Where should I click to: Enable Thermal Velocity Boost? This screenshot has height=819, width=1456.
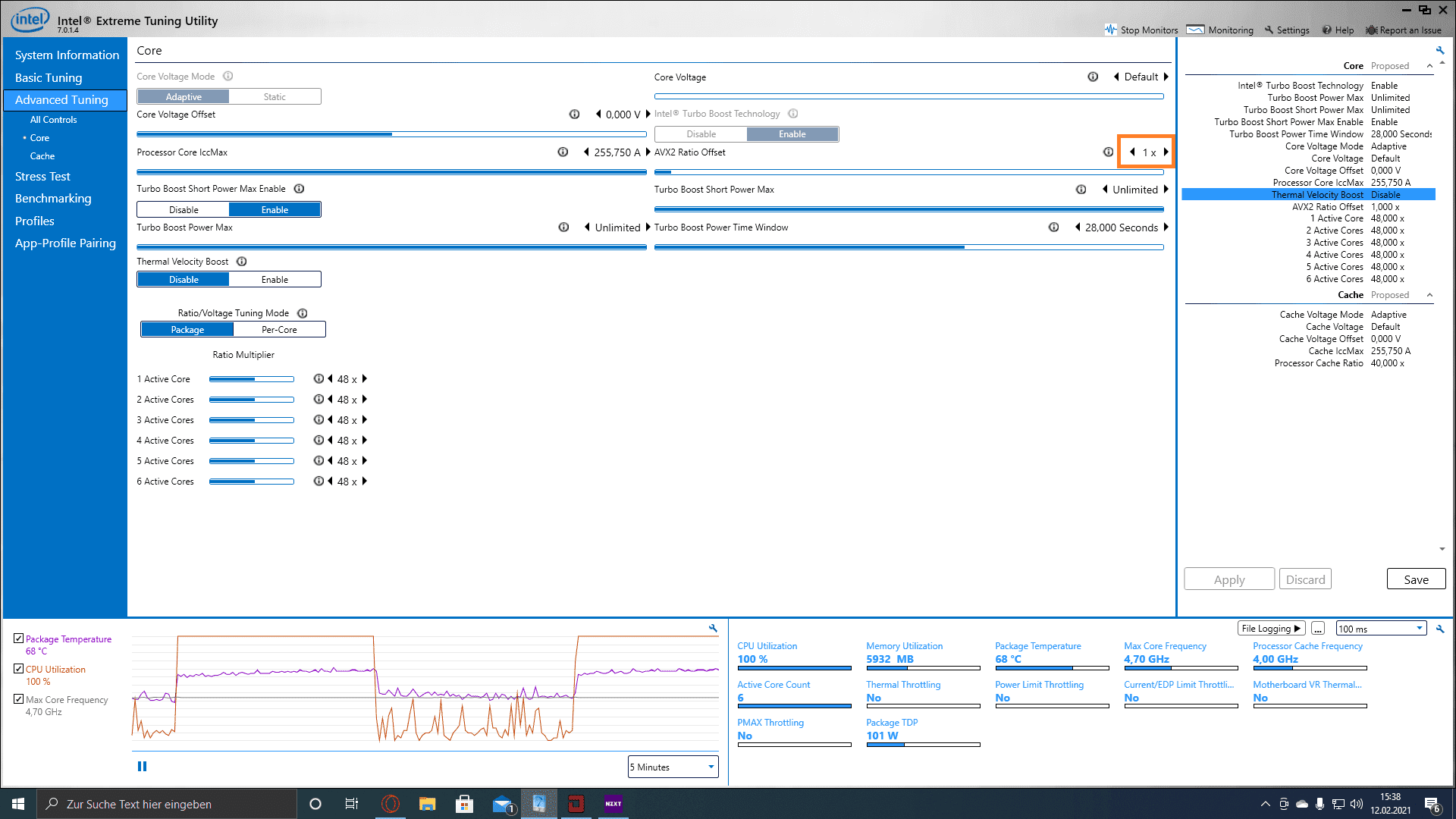275,280
